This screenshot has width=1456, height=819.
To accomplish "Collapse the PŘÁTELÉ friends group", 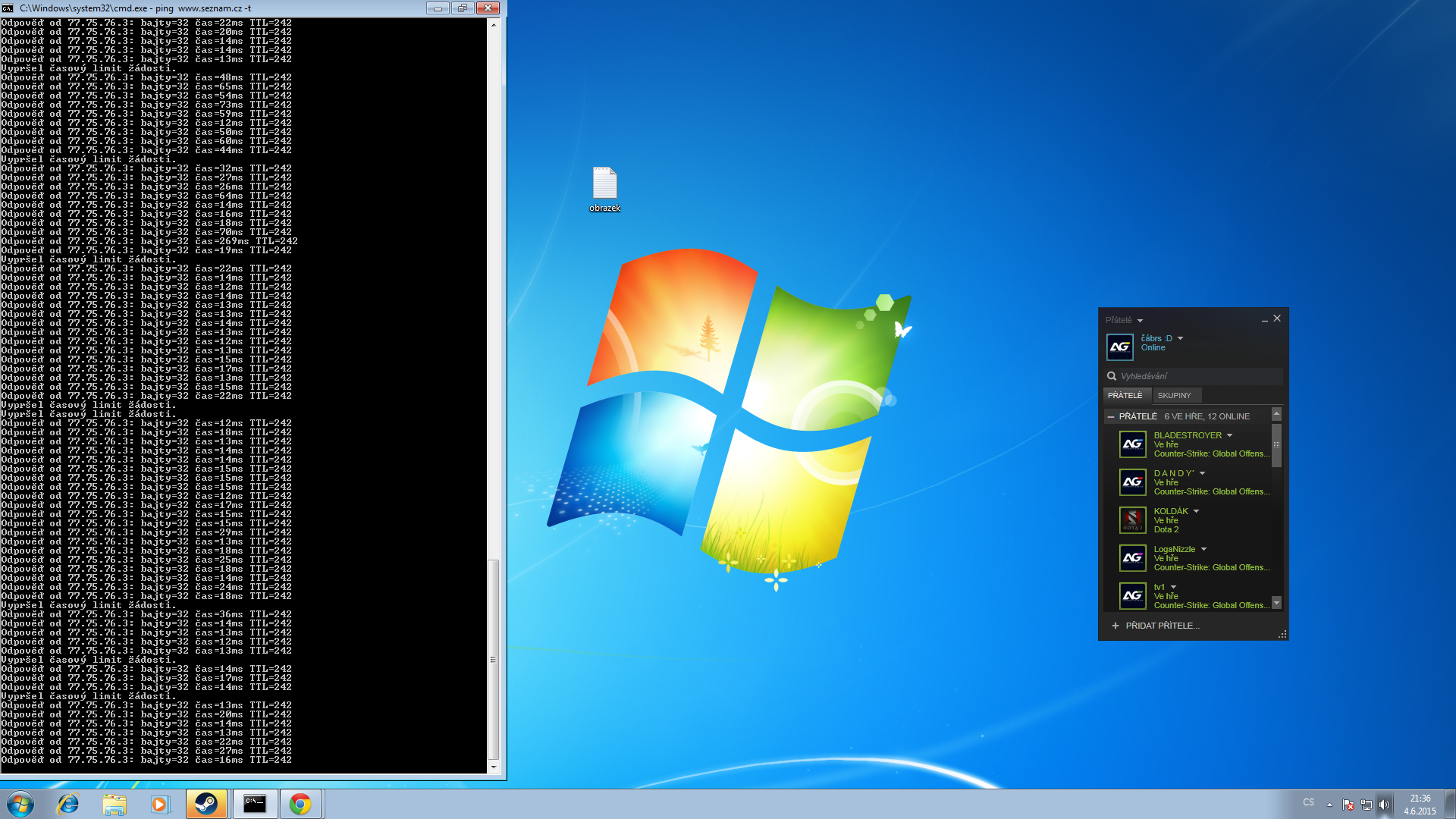I will click(x=1111, y=416).
